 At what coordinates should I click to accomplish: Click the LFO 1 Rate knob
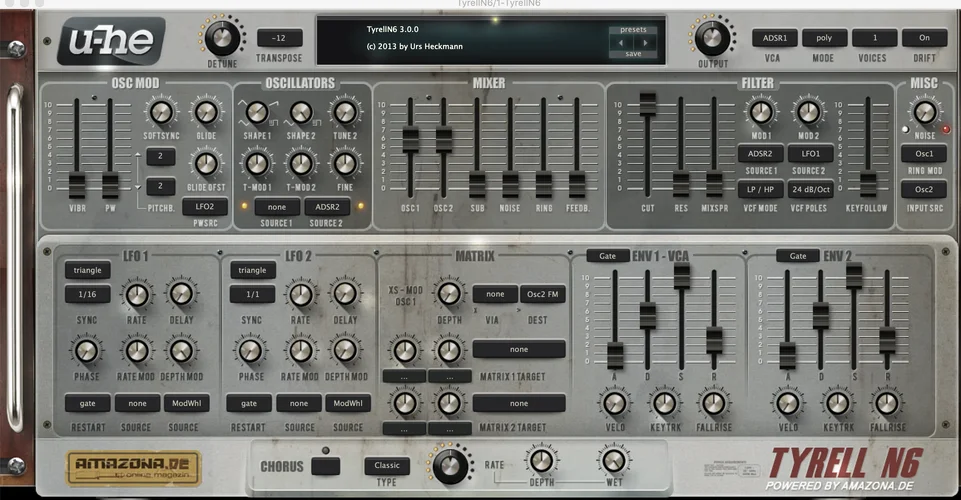[x=137, y=294]
